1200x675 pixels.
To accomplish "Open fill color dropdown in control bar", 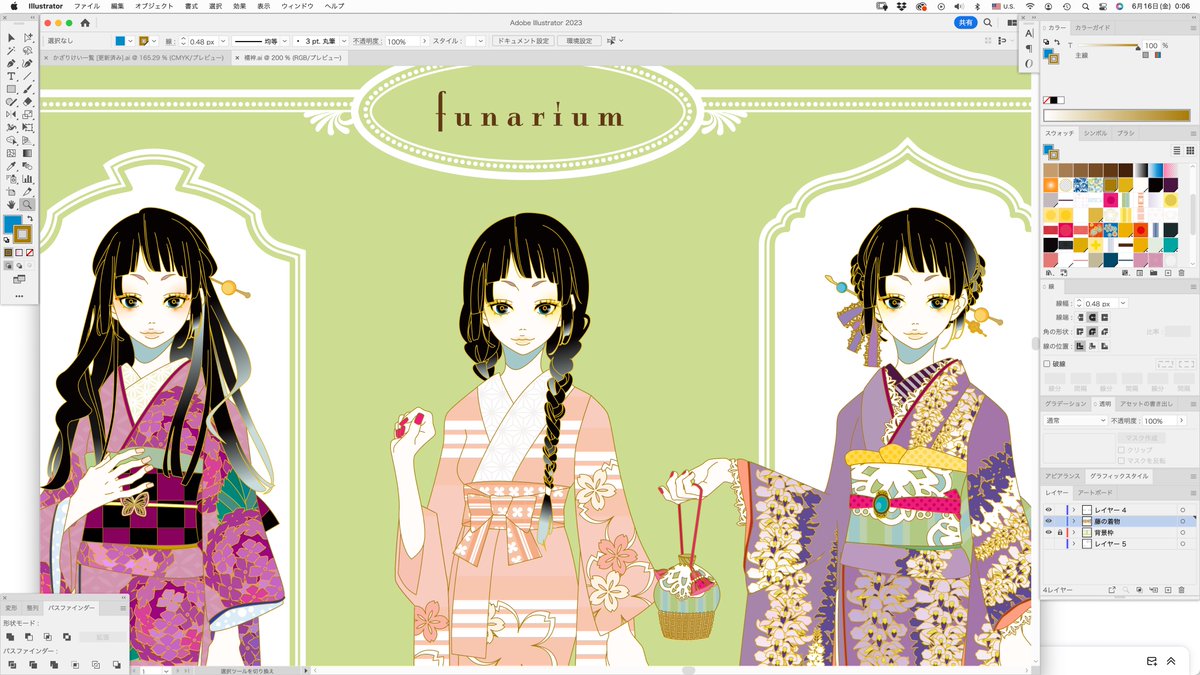I will [x=131, y=41].
